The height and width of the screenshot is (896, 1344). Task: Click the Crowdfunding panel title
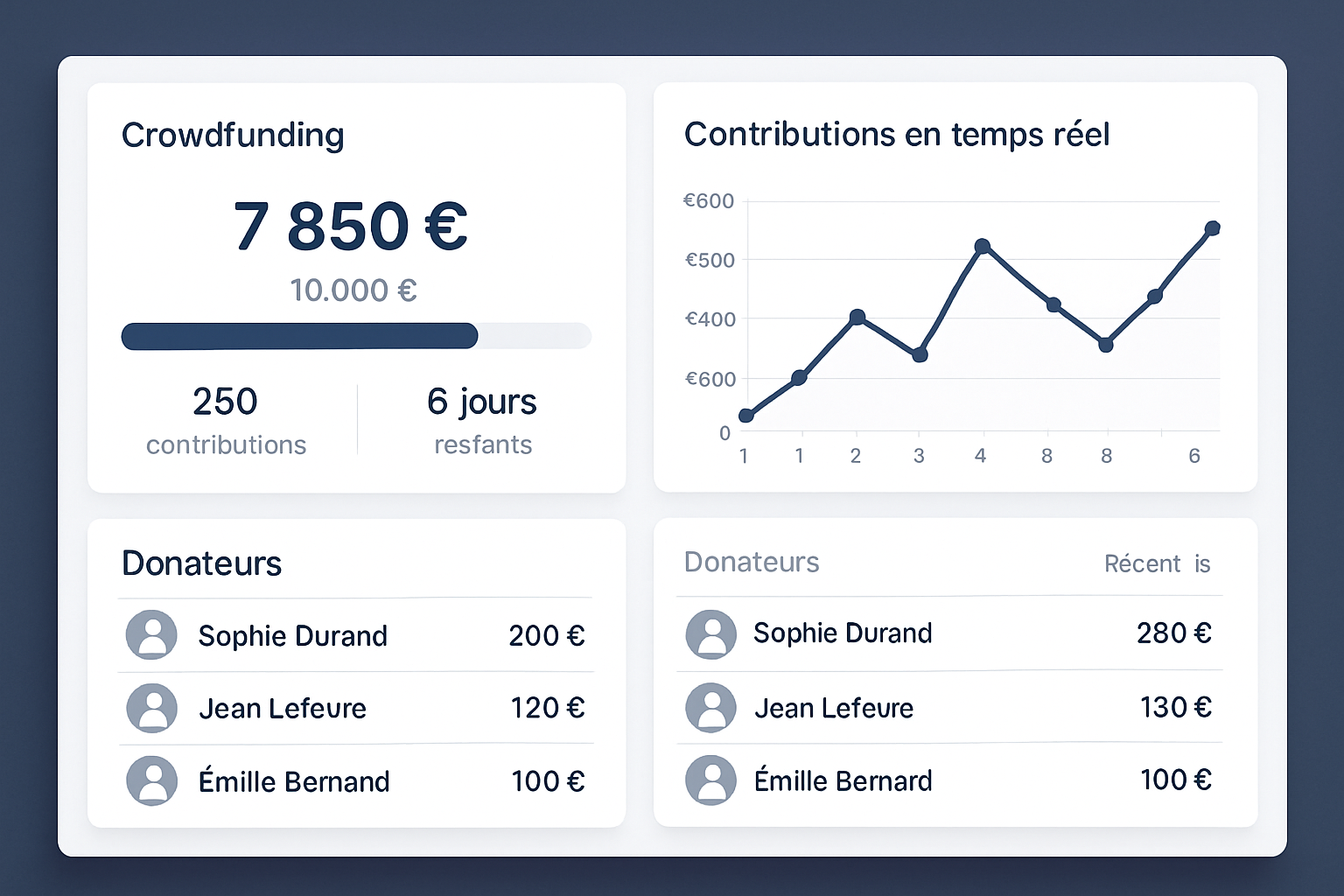(x=233, y=135)
